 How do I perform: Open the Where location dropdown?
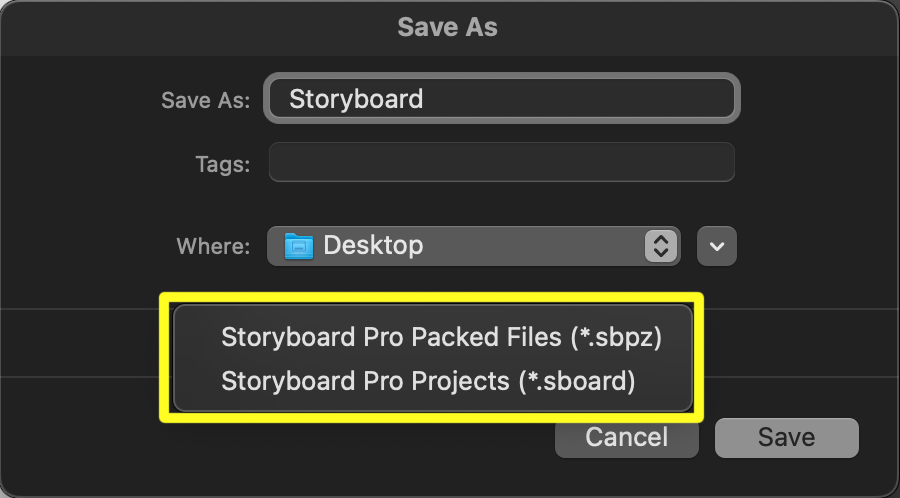(x=473, y=246)
